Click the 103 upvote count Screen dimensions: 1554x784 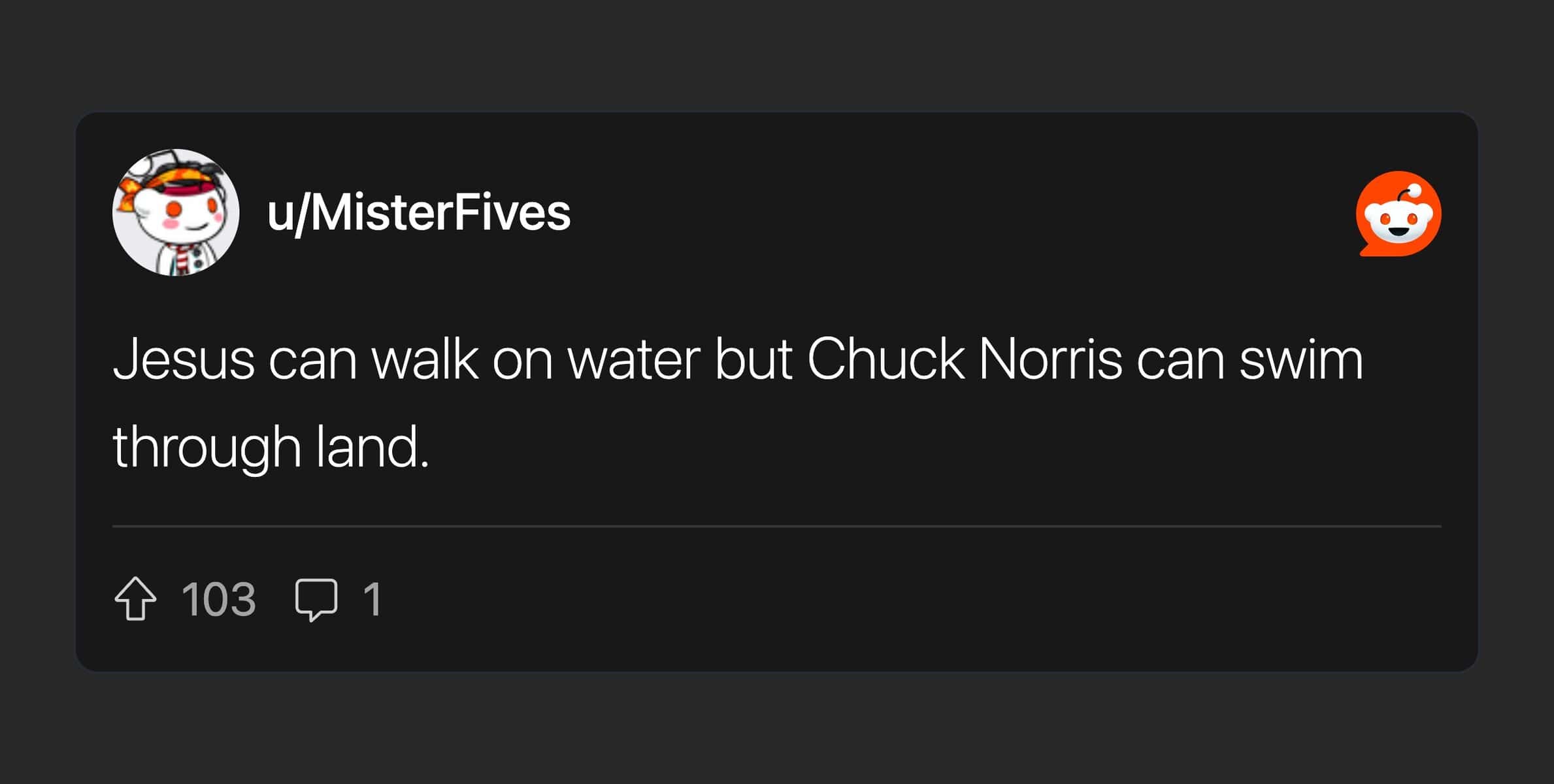coord(218,599)
